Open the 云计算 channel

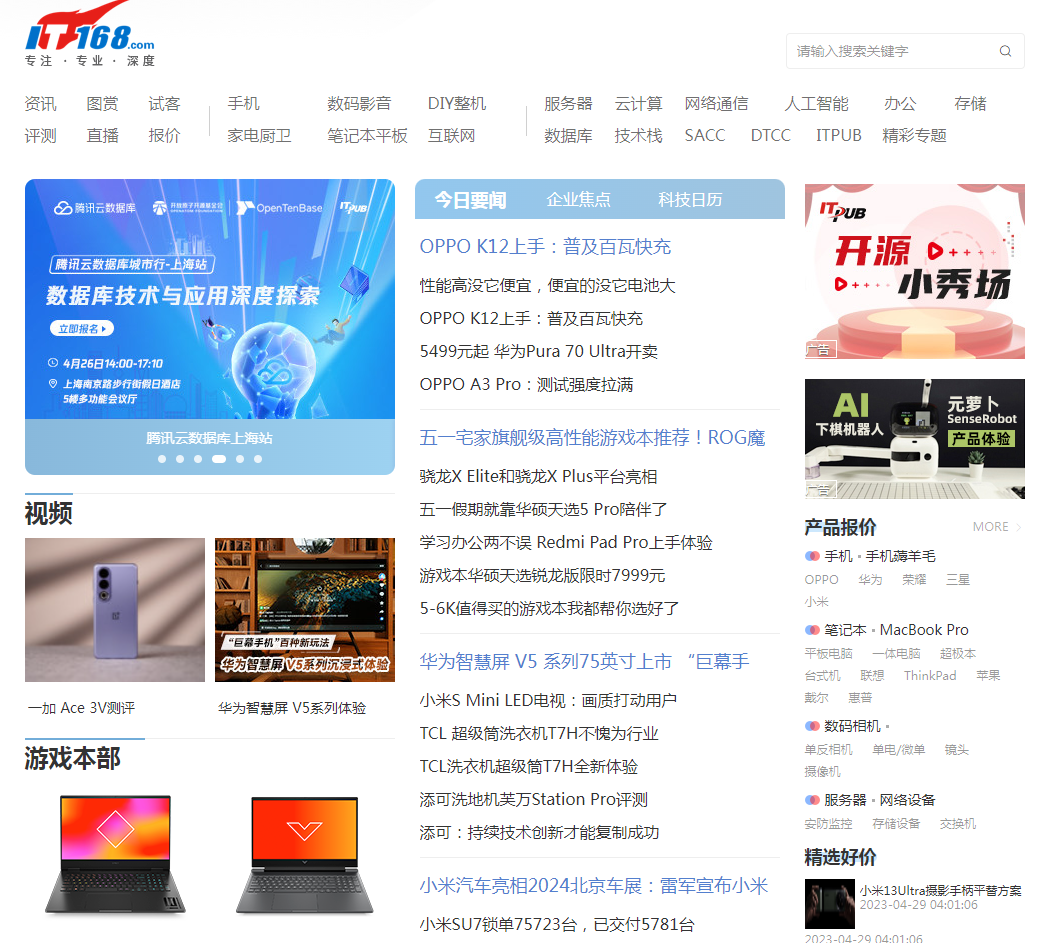[638, 103]
